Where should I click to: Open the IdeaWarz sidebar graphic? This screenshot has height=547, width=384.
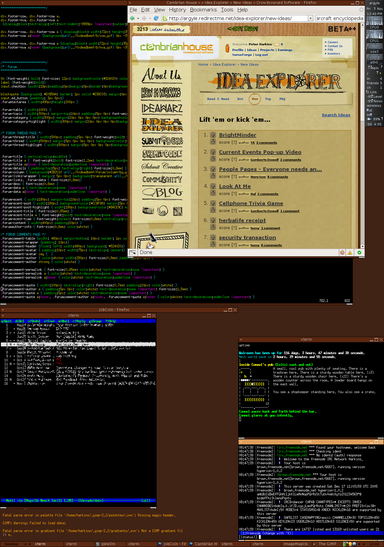162,108
